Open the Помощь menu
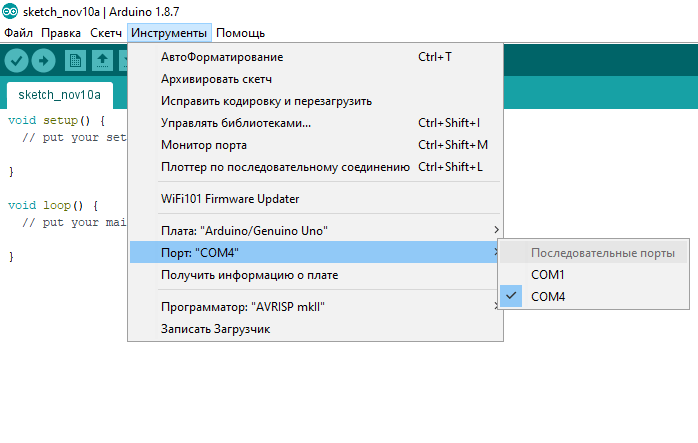This screenshot has height=443, width=698. click(x=240, y=33)
